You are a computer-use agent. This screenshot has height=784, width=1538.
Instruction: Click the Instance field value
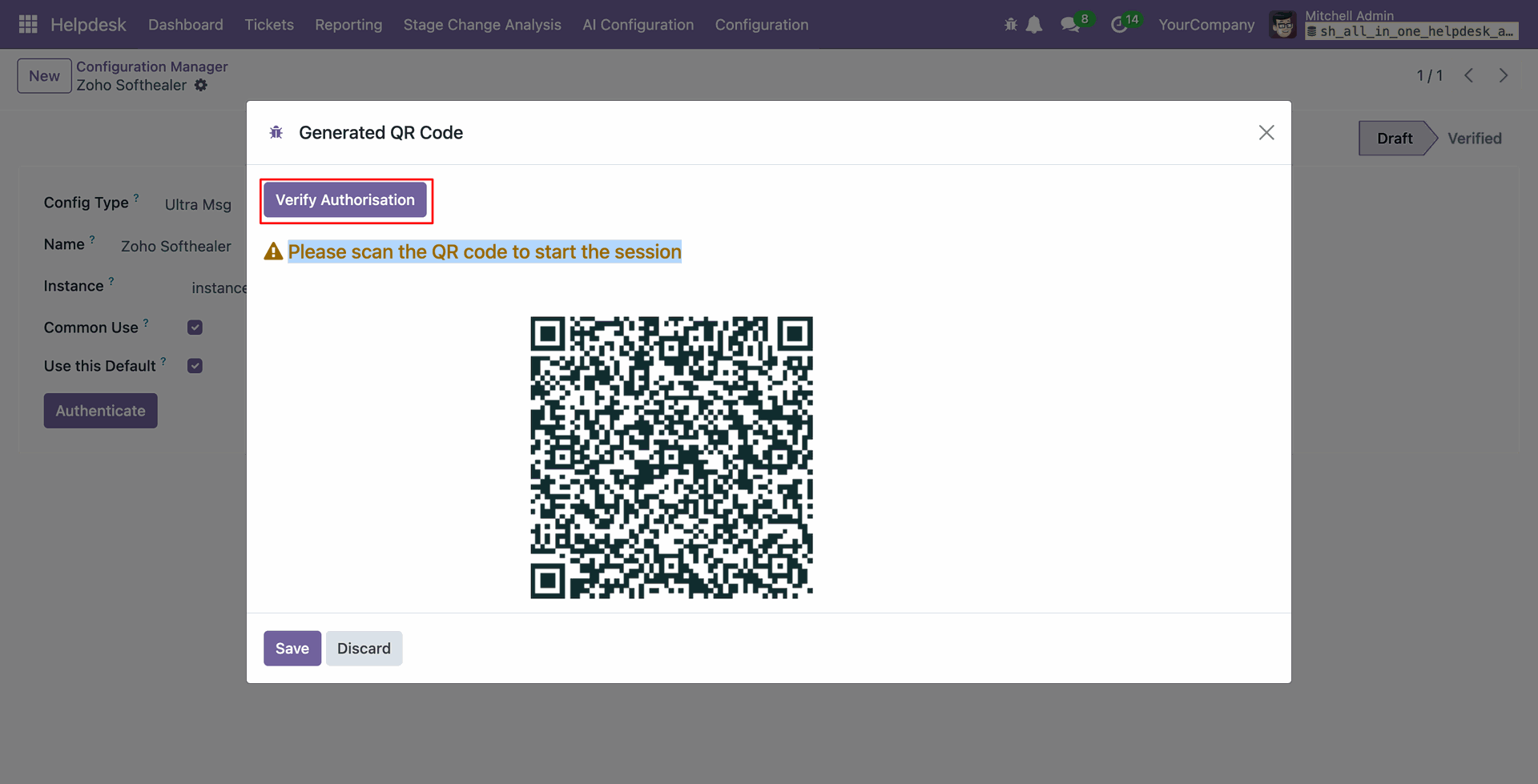tap(219, 287)
